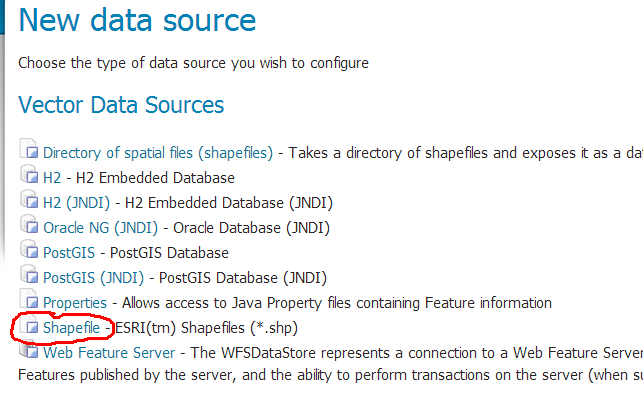Choose the H2 data source link

[x=52, y=178]
